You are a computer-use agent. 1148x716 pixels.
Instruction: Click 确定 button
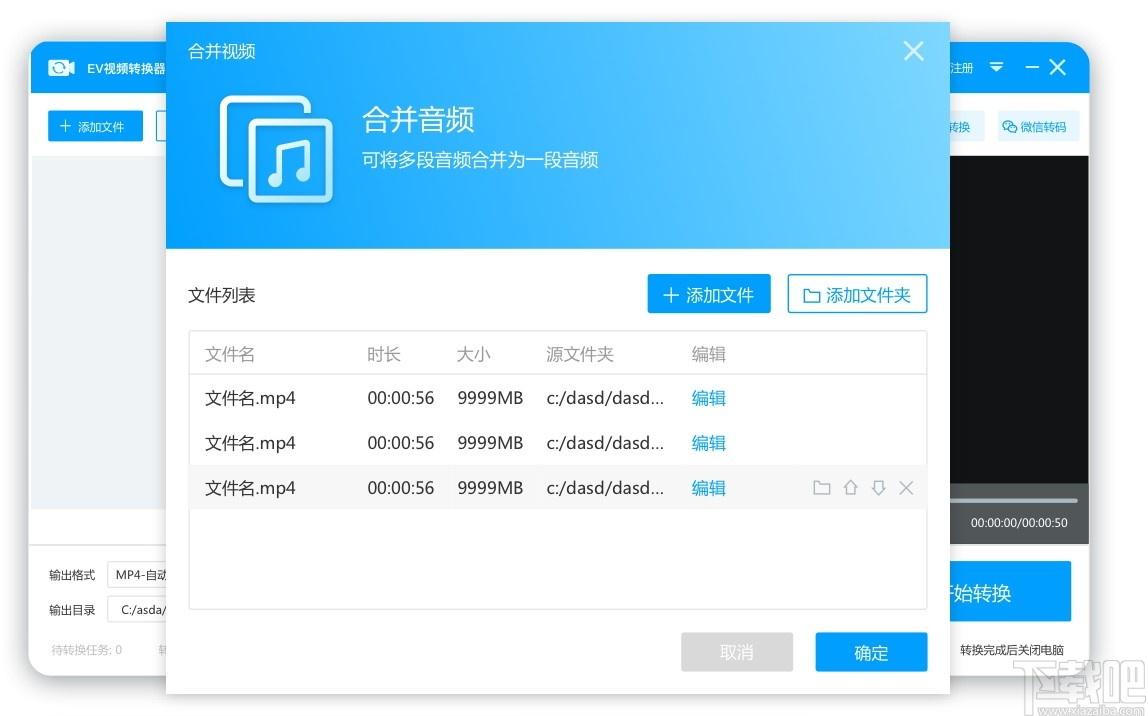coord(871,652)
